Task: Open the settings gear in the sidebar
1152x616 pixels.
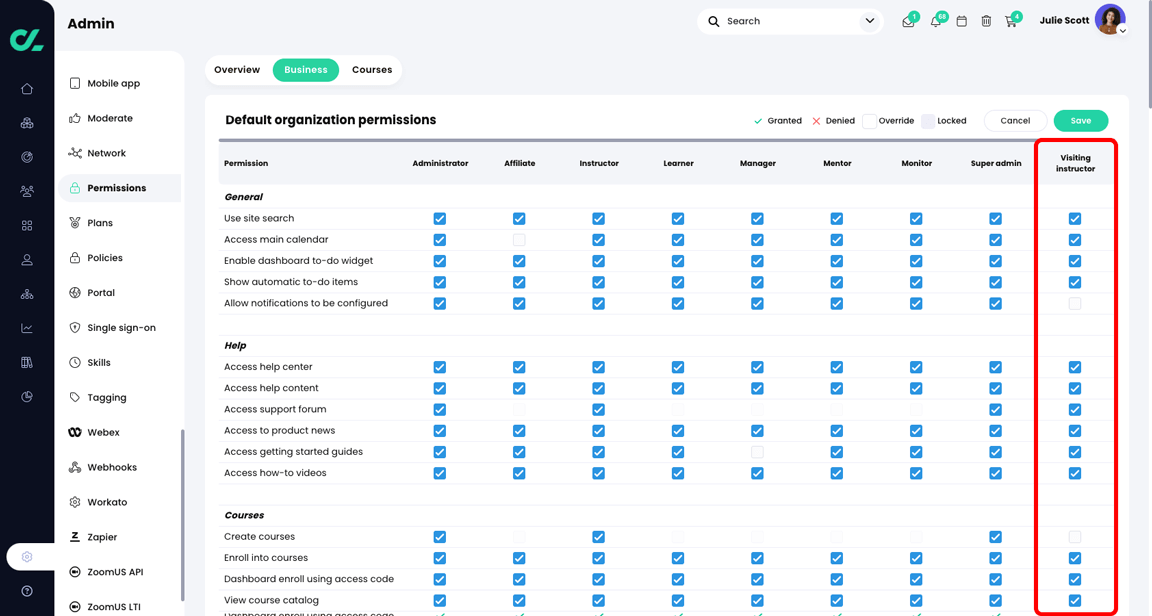Action: (27, 557)
